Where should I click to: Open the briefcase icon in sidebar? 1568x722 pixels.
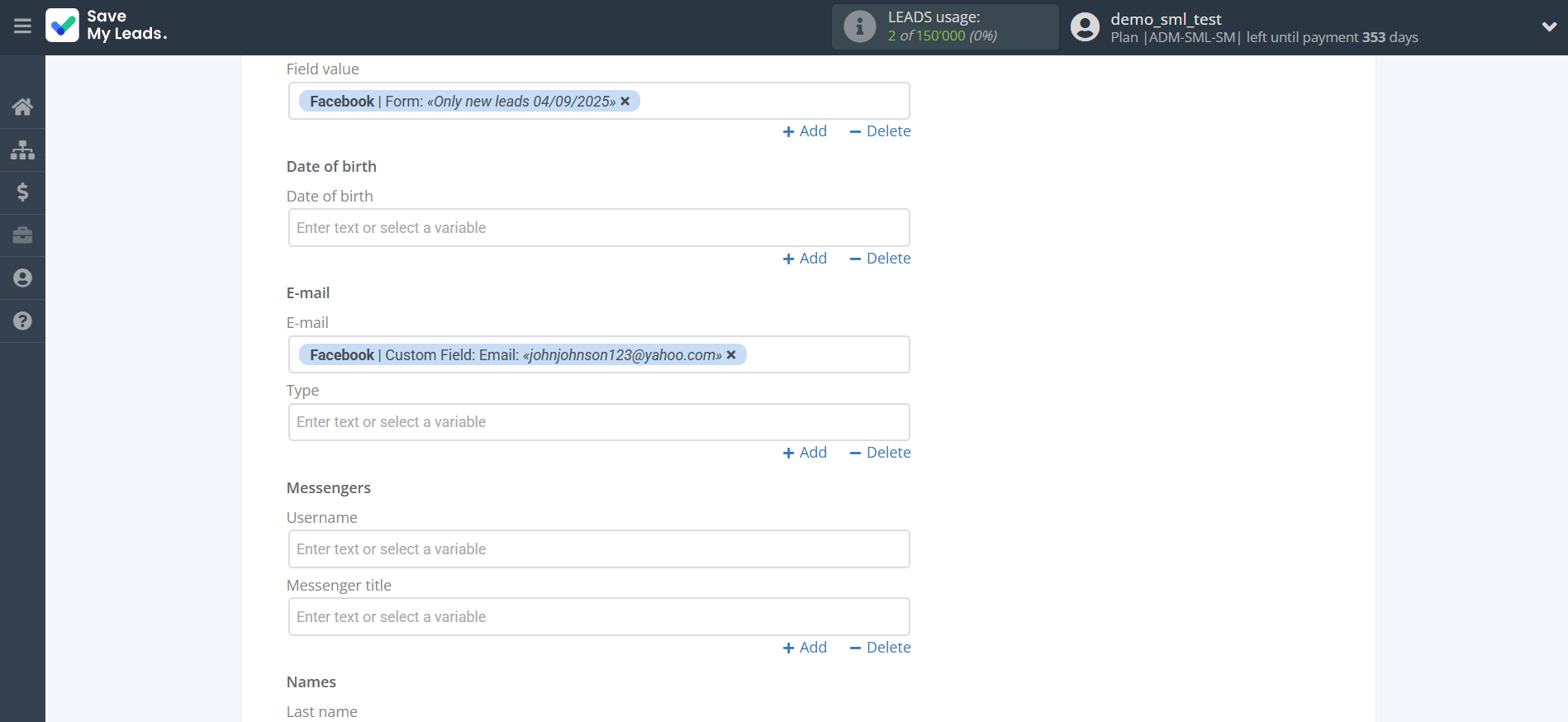click(x=22, y=235)
